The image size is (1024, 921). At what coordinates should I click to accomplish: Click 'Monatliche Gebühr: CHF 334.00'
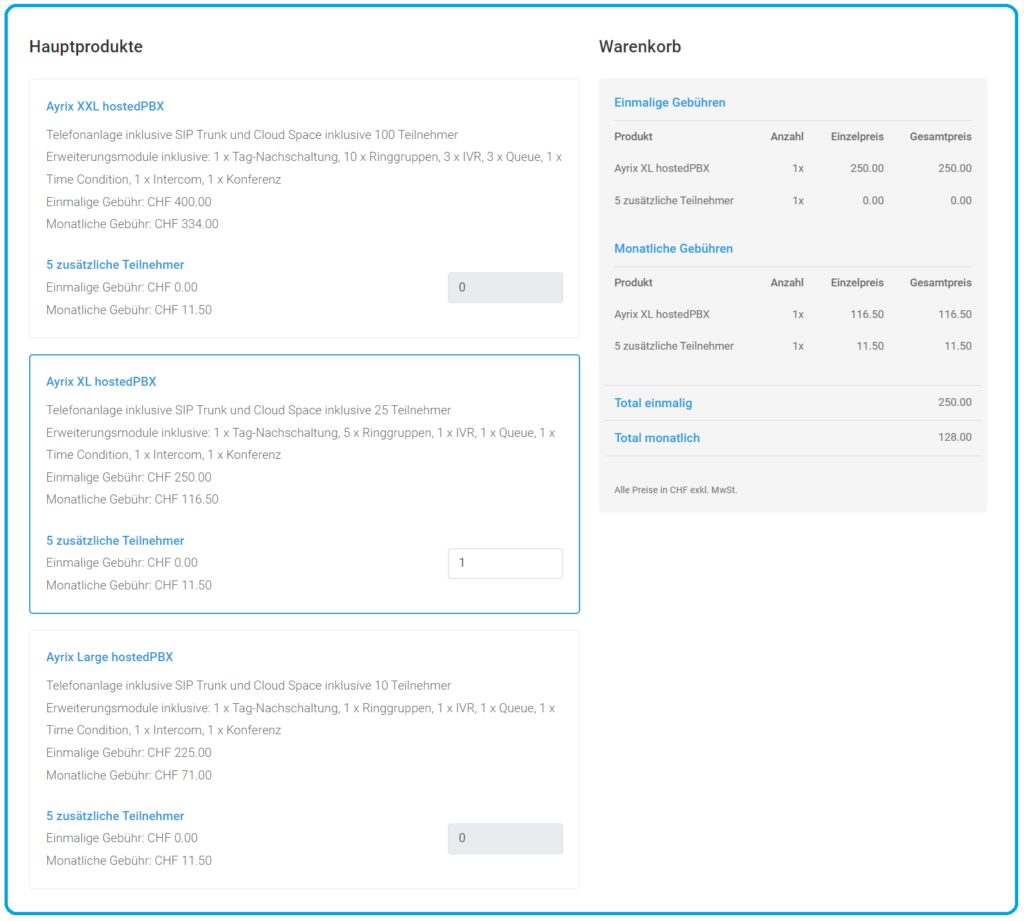click(132, 224)
